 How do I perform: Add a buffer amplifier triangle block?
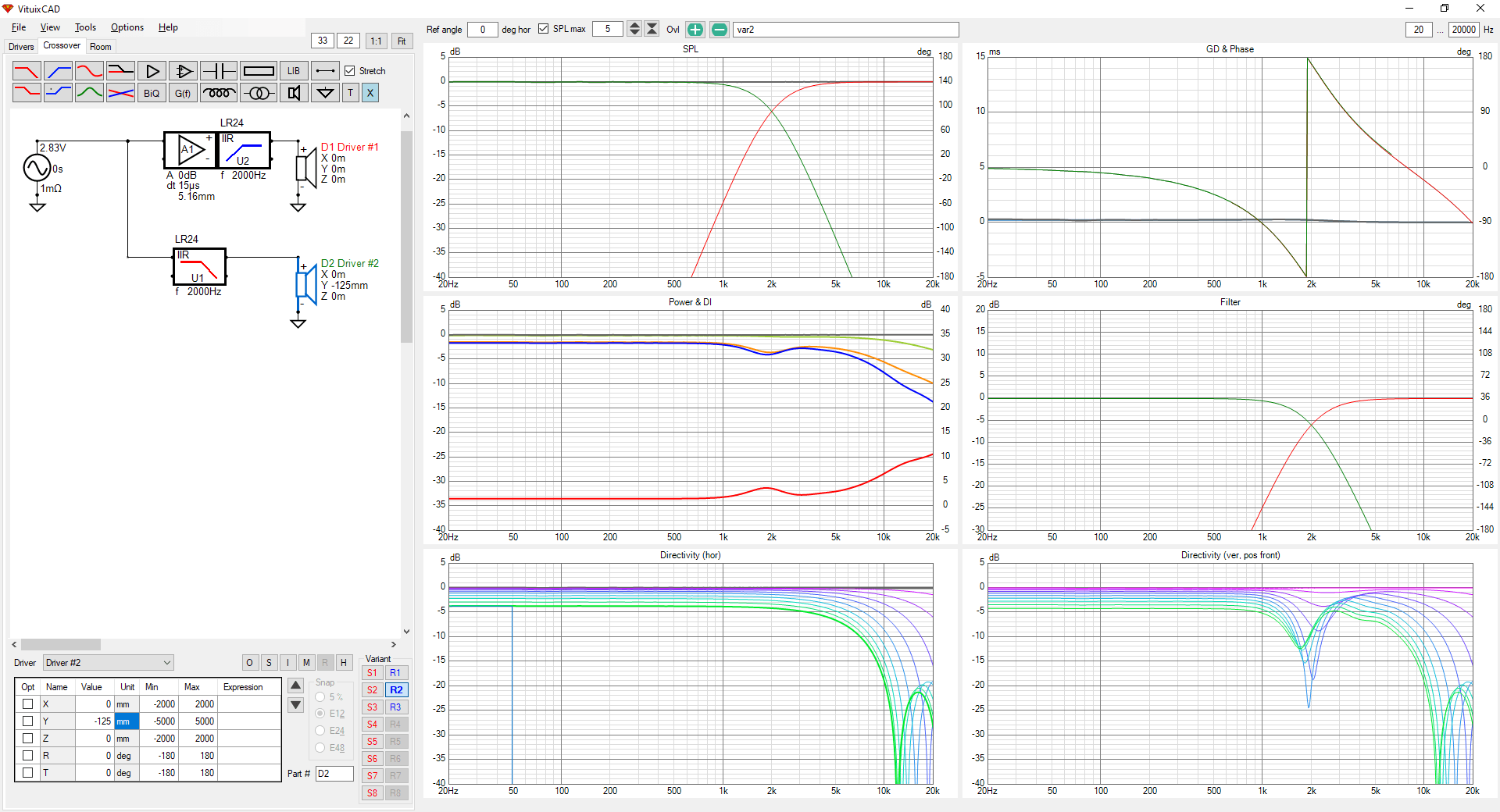152,71
